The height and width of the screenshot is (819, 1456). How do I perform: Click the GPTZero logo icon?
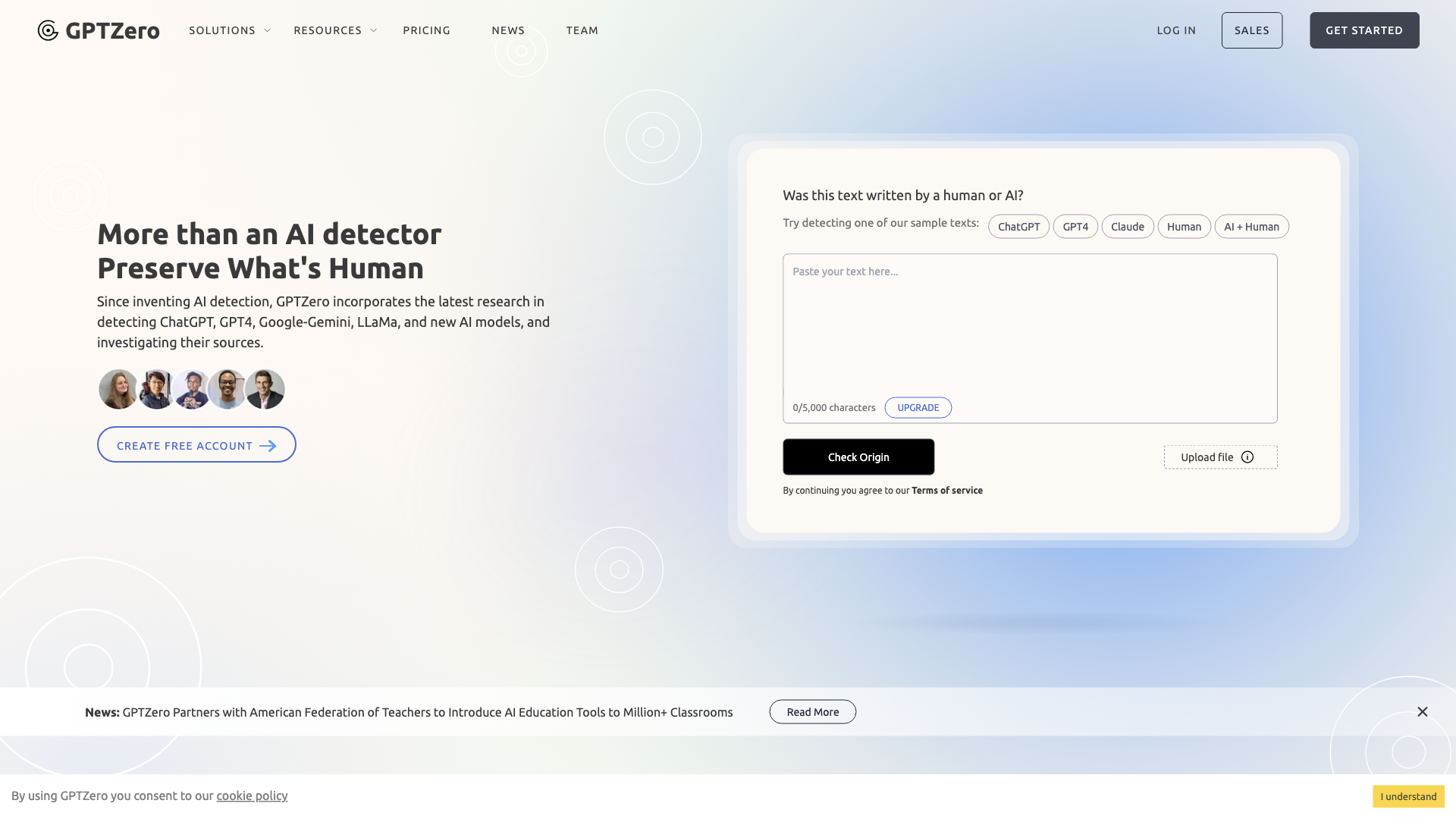click(x=48, y=30)
